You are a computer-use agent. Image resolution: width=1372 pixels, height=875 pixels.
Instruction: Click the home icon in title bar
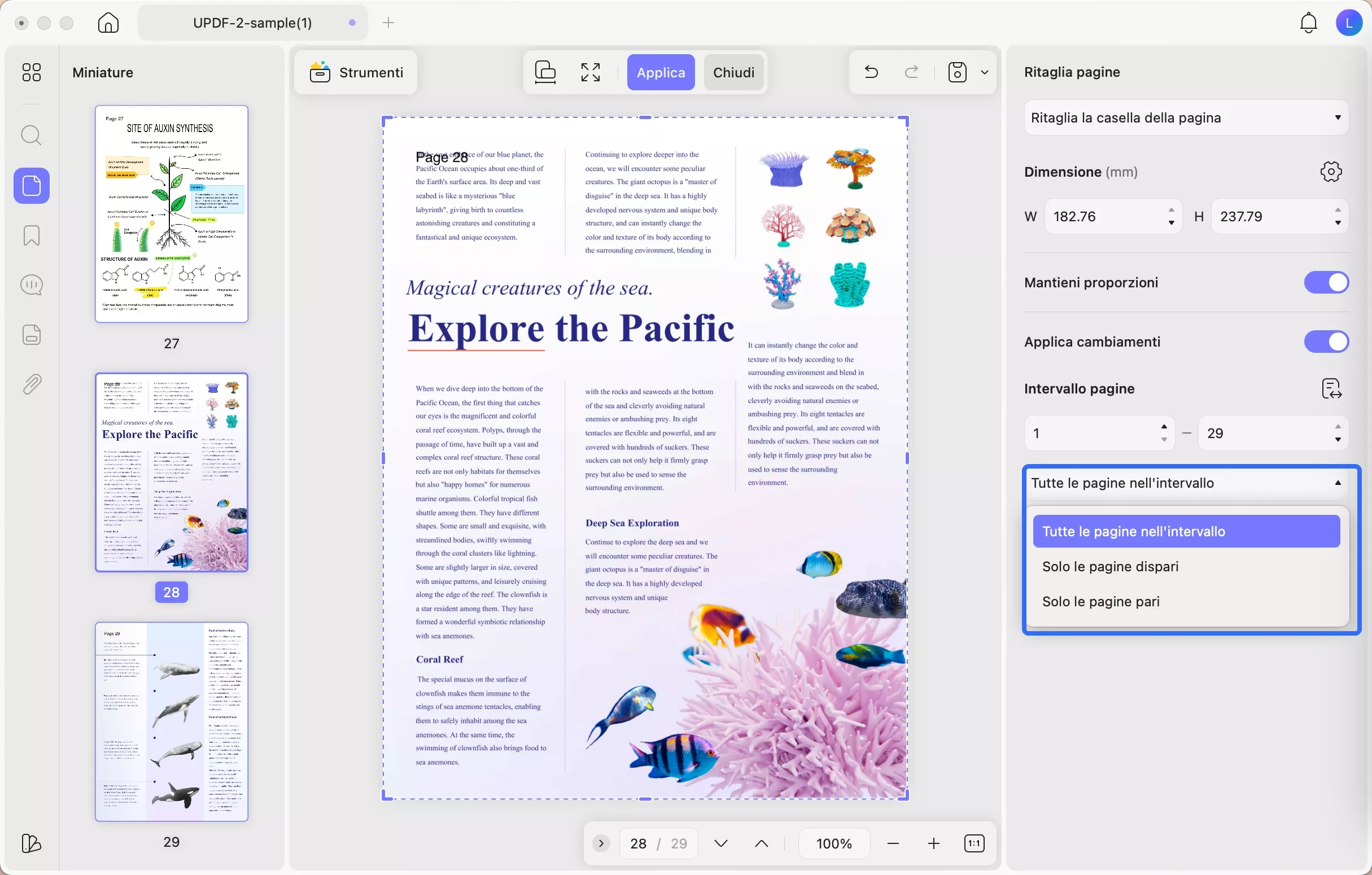pyautogui.click(x=108, y=23)
